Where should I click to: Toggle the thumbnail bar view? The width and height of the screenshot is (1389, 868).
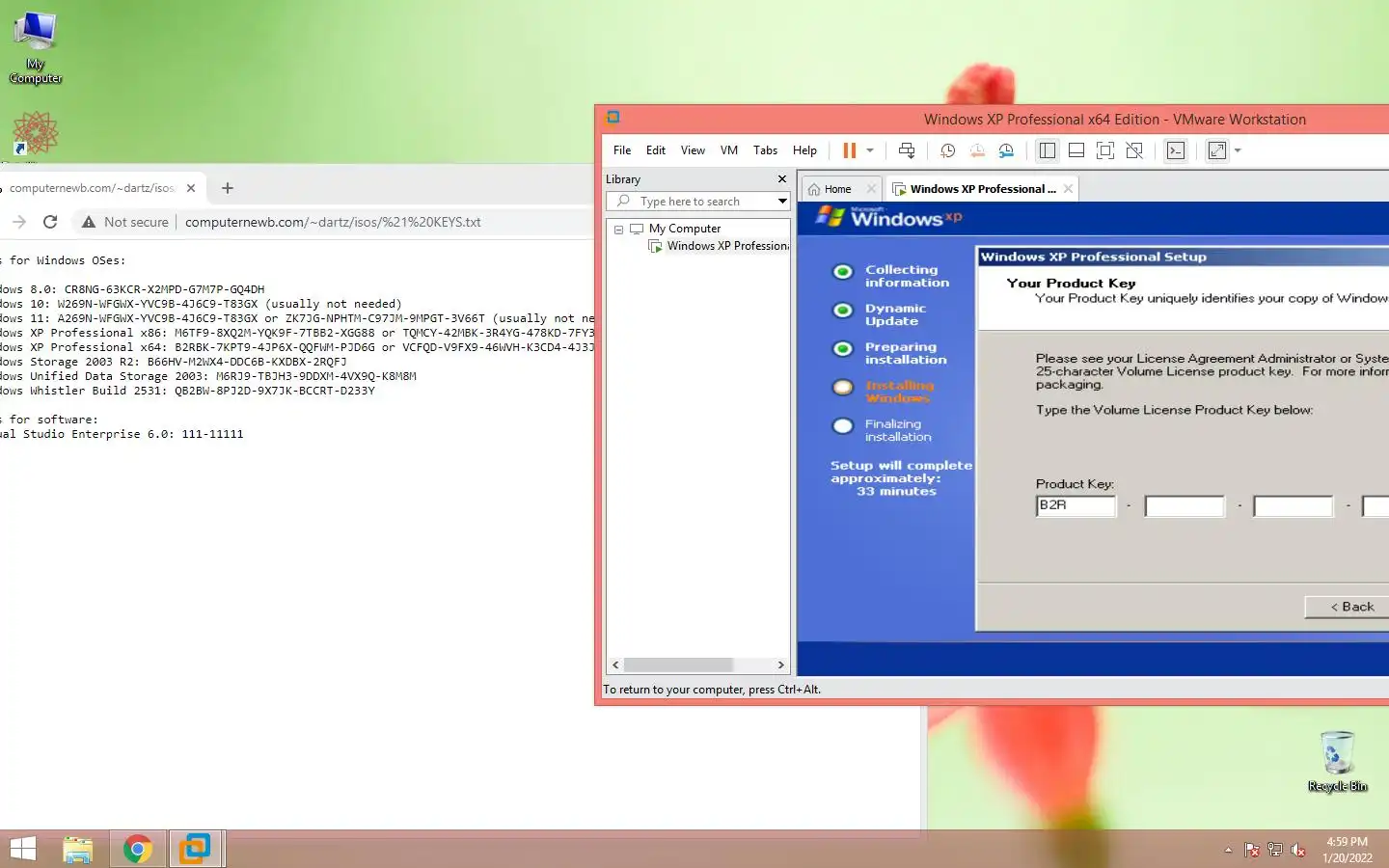pos(1076,150)
